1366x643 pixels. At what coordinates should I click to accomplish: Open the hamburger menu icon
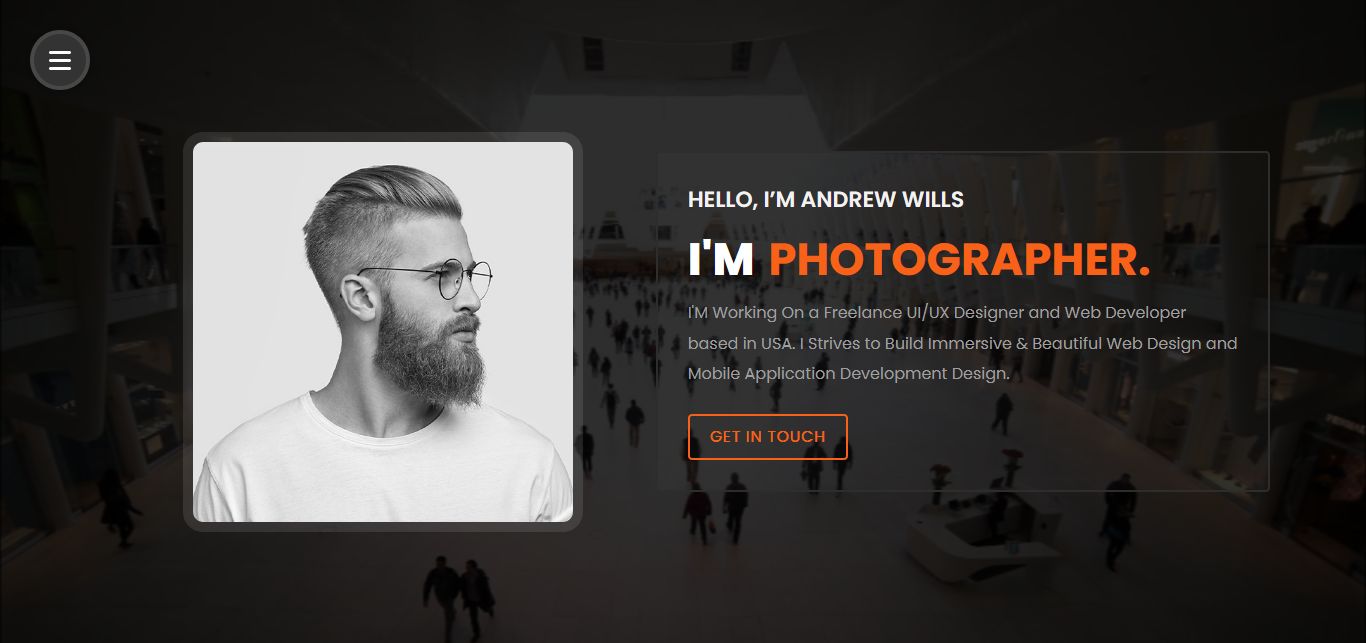60,60
